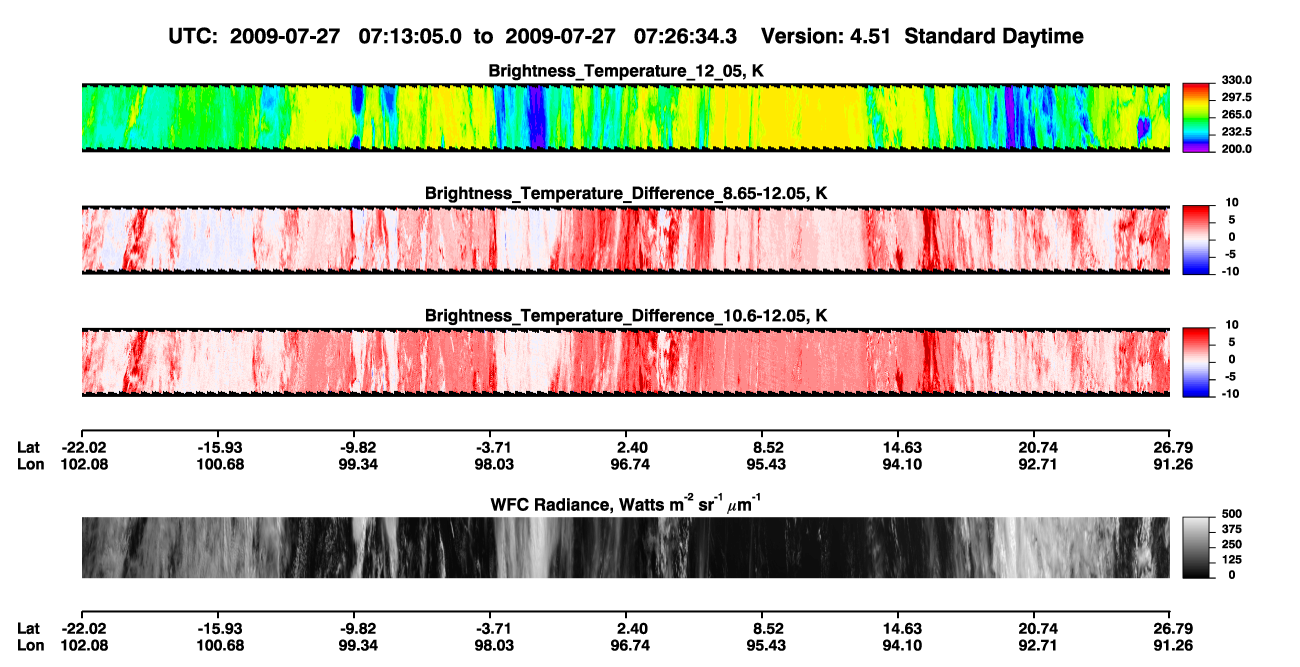Click latitude "-15.93" under the WFC Radiance strip
Viewport: 1300px width, 667px height.
coord(220,628)
